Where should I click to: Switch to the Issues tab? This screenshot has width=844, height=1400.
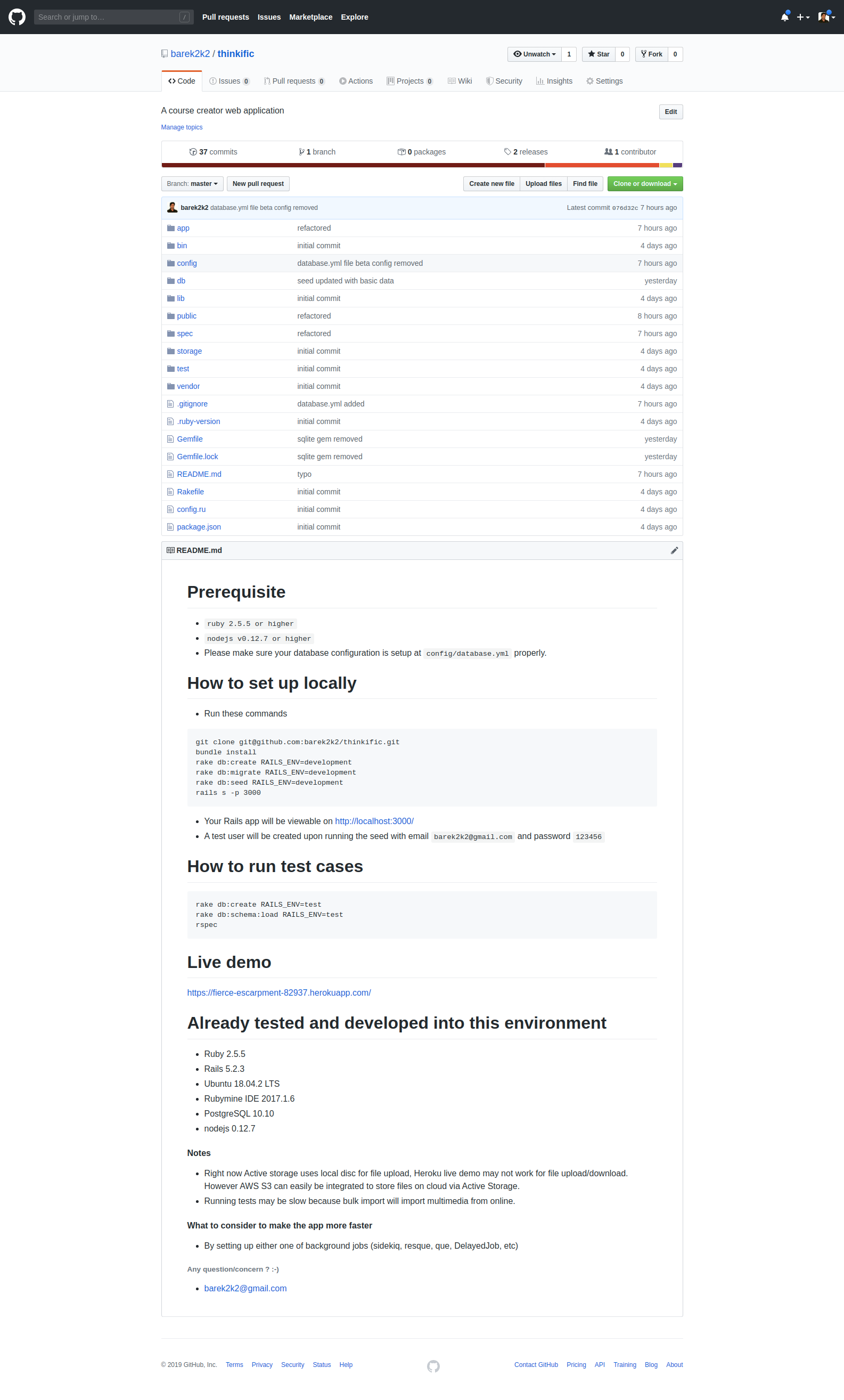[x=229, y=80]
